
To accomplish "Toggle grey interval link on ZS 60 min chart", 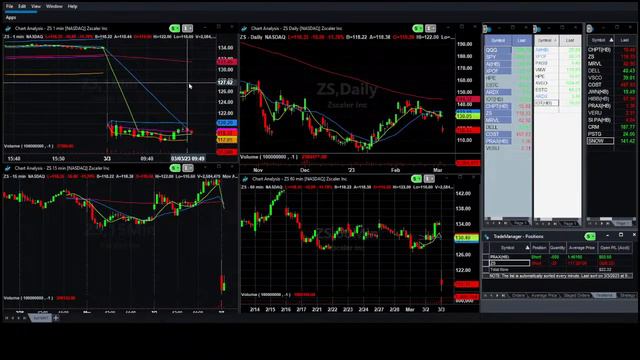I will (429, 179).
